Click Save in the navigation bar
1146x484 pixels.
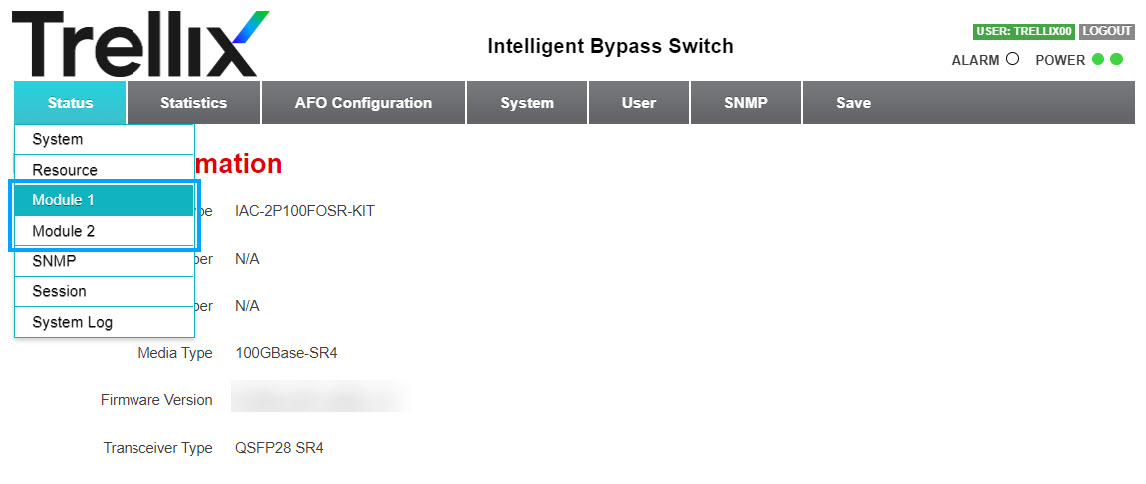tap(854, 102)
